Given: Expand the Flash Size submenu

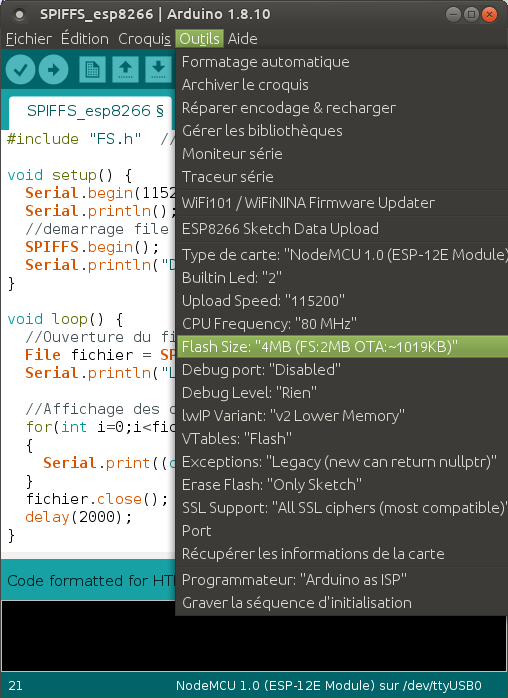Looking at the screenshot, I should pyautogui.click(x=342, y=347).
